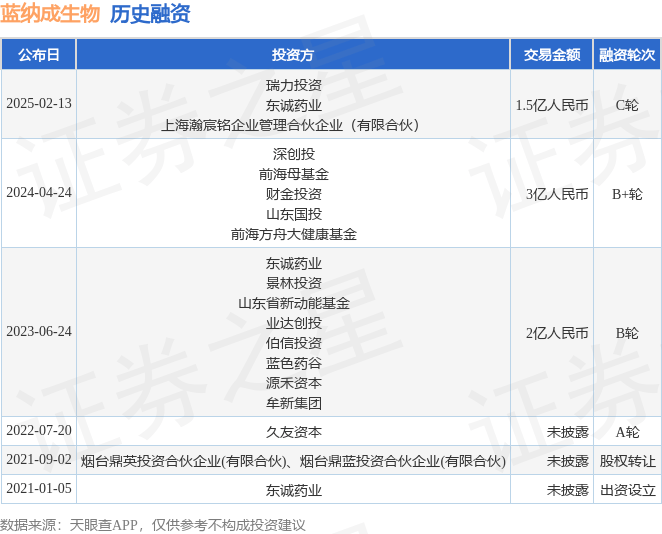This screenshot has height=534, width=662.
Task: Click investor 前海母基金
Action: 293,174
